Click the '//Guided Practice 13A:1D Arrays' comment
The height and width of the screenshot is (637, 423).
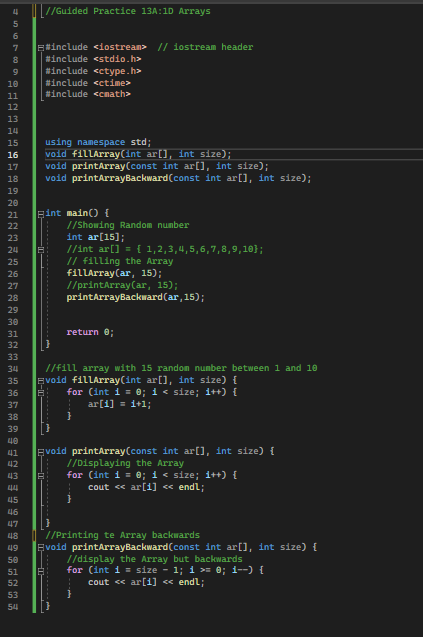click(x=128, y=11)
